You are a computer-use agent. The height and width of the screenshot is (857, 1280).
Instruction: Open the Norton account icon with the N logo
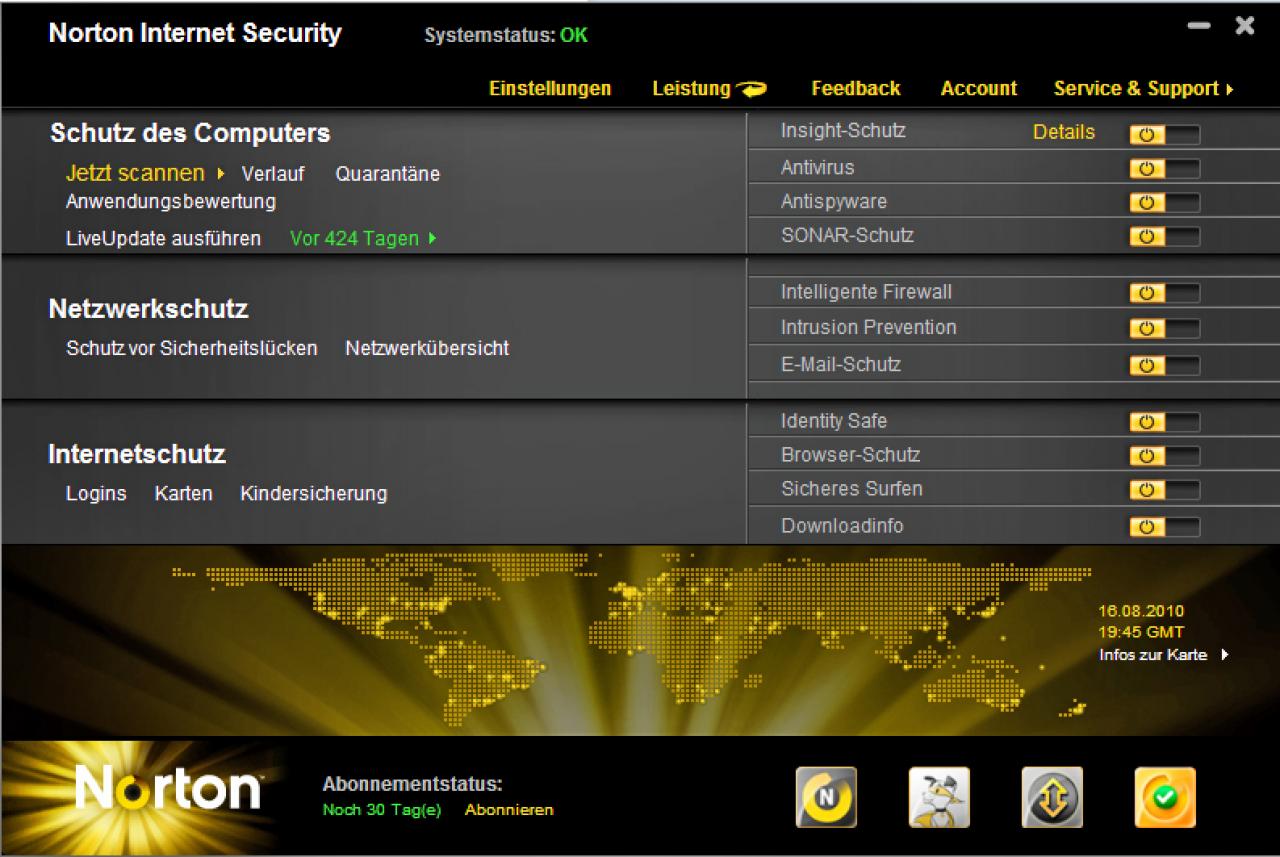pos(826,797)
